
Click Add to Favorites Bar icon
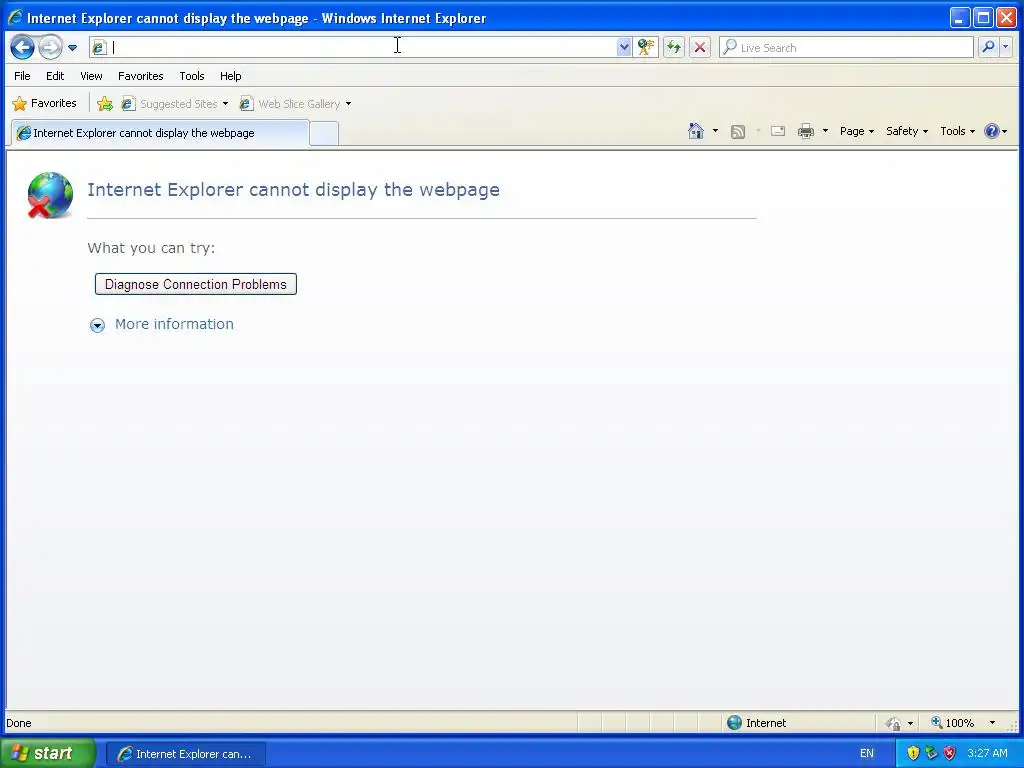click(x=105, y=103)
